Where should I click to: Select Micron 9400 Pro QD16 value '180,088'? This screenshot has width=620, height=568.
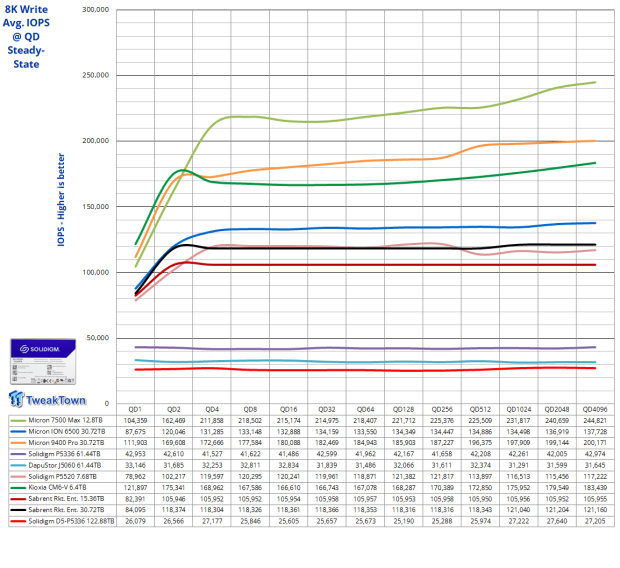click(x=289, y=443)
